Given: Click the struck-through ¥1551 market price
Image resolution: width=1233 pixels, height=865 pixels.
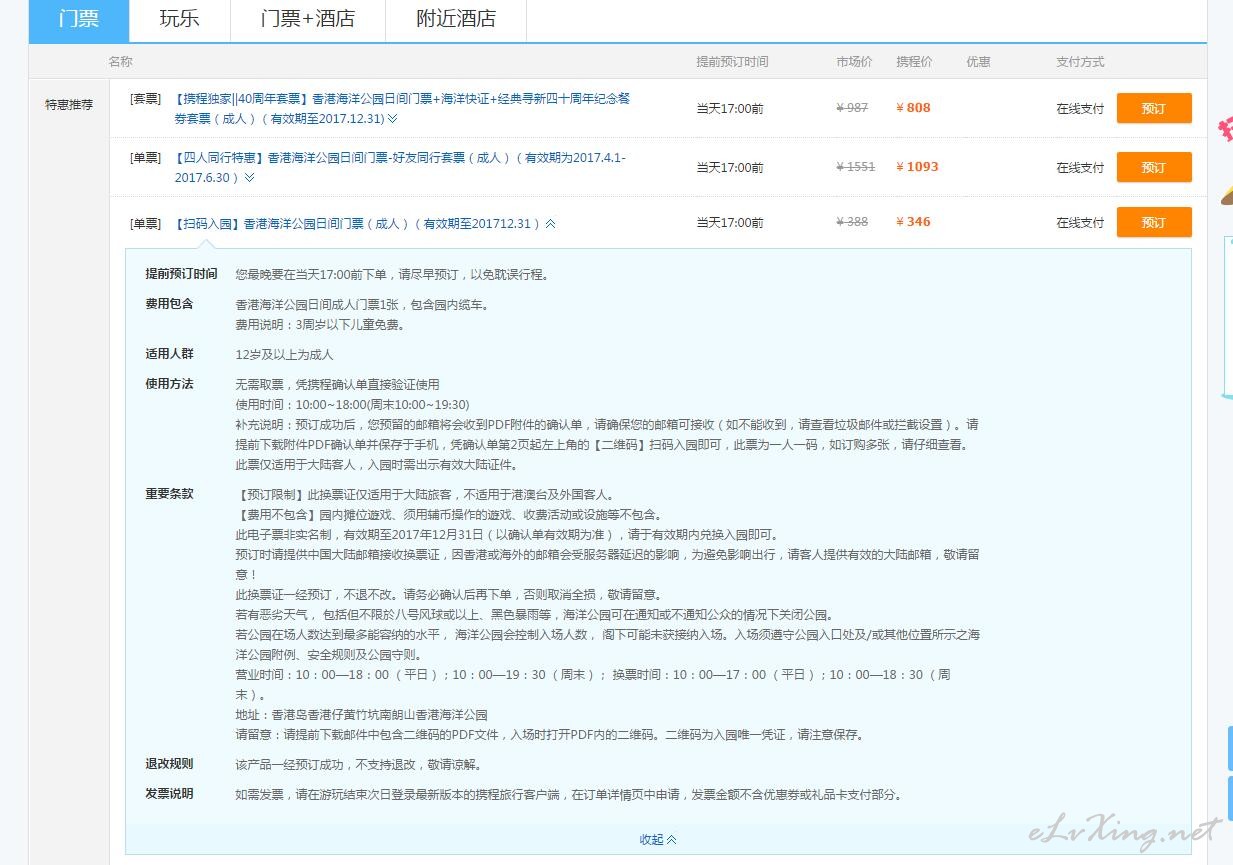Looking at the screenshot, I should [856, 167].
